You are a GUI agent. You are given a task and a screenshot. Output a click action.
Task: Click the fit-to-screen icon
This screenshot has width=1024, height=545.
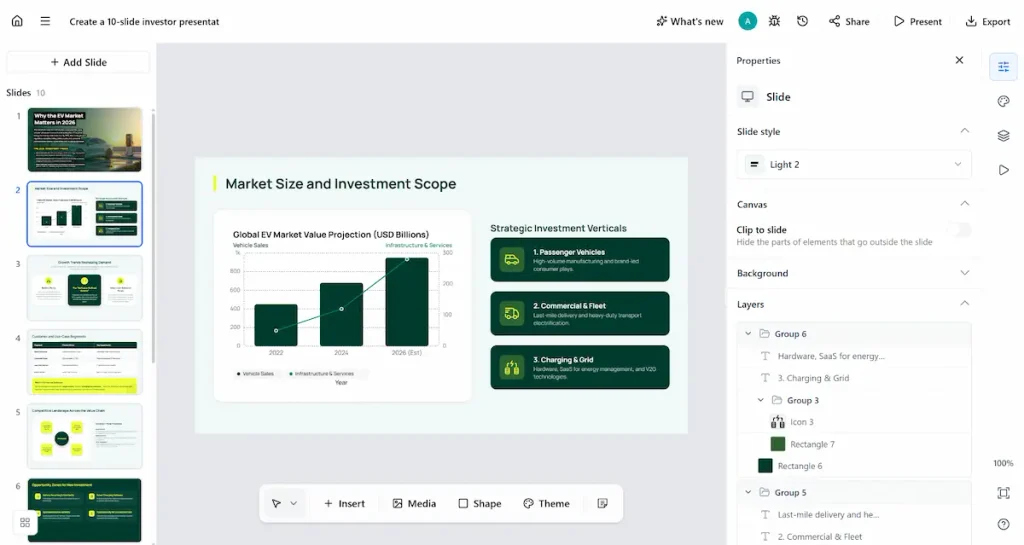pyautogui.click(x=1004, y=493)
